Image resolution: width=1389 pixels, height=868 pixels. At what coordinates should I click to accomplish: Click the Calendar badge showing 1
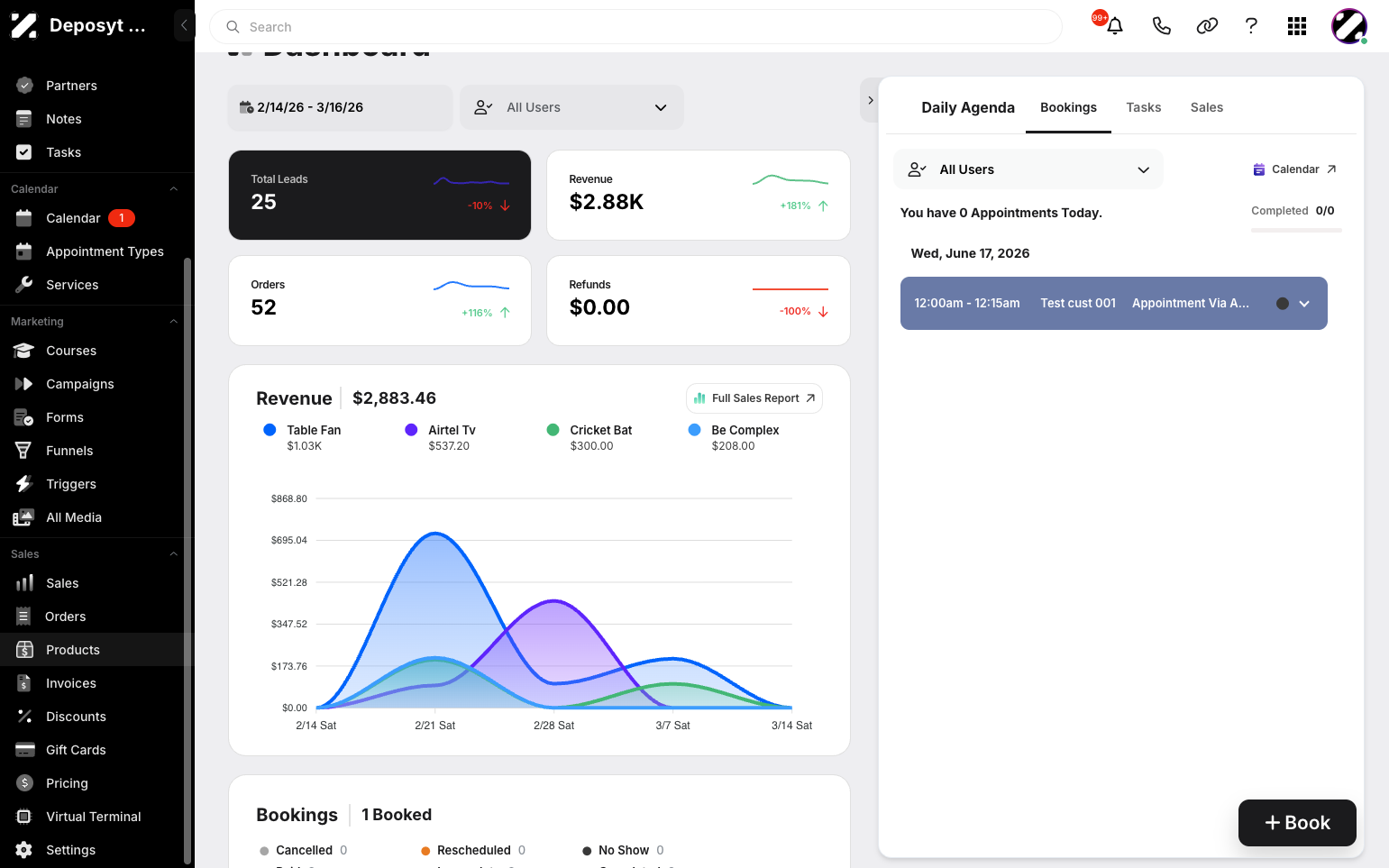[x=122, y=218]
